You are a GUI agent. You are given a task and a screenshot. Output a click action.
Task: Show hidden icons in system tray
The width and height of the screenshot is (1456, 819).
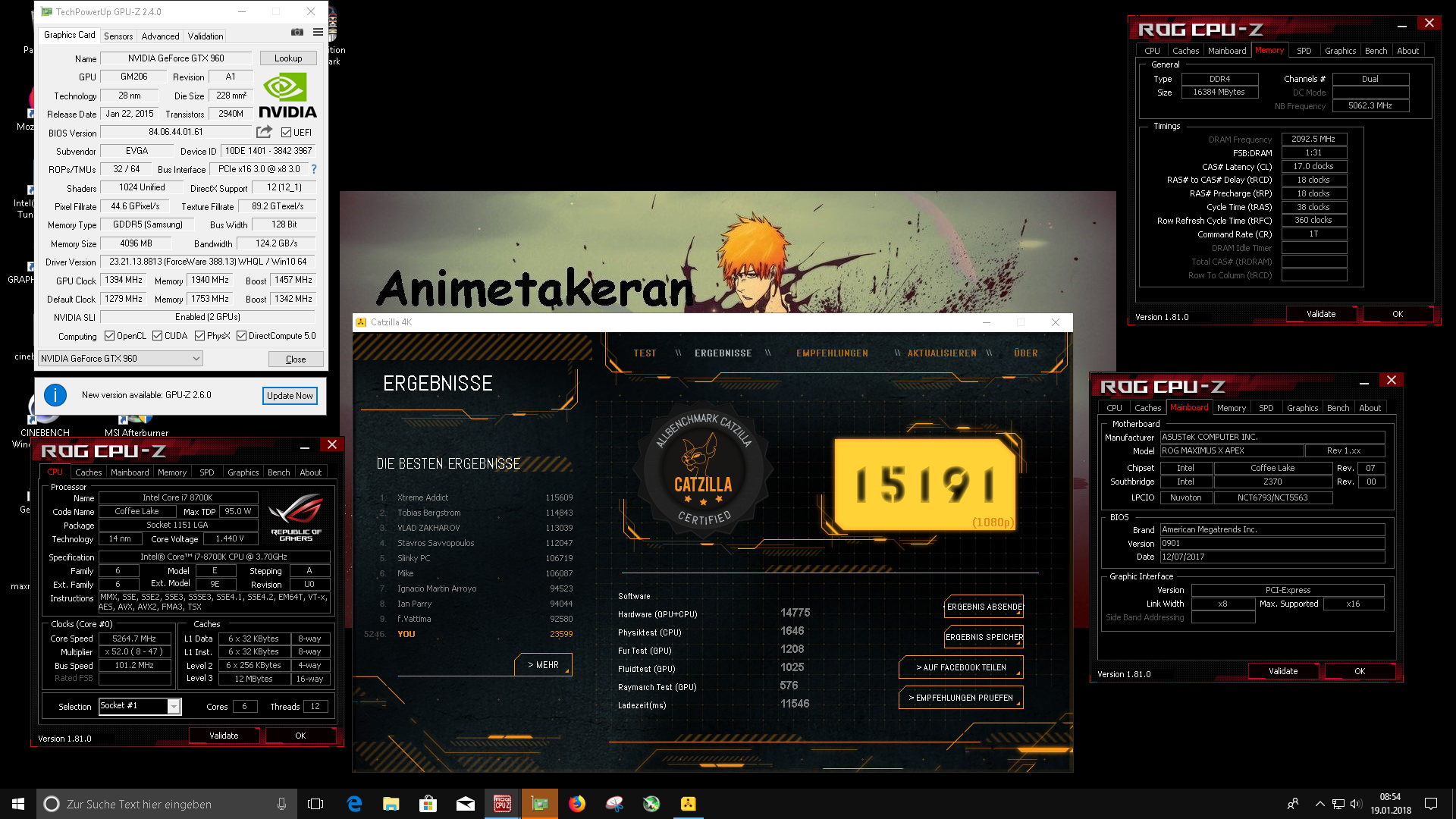pos(1319,804)
